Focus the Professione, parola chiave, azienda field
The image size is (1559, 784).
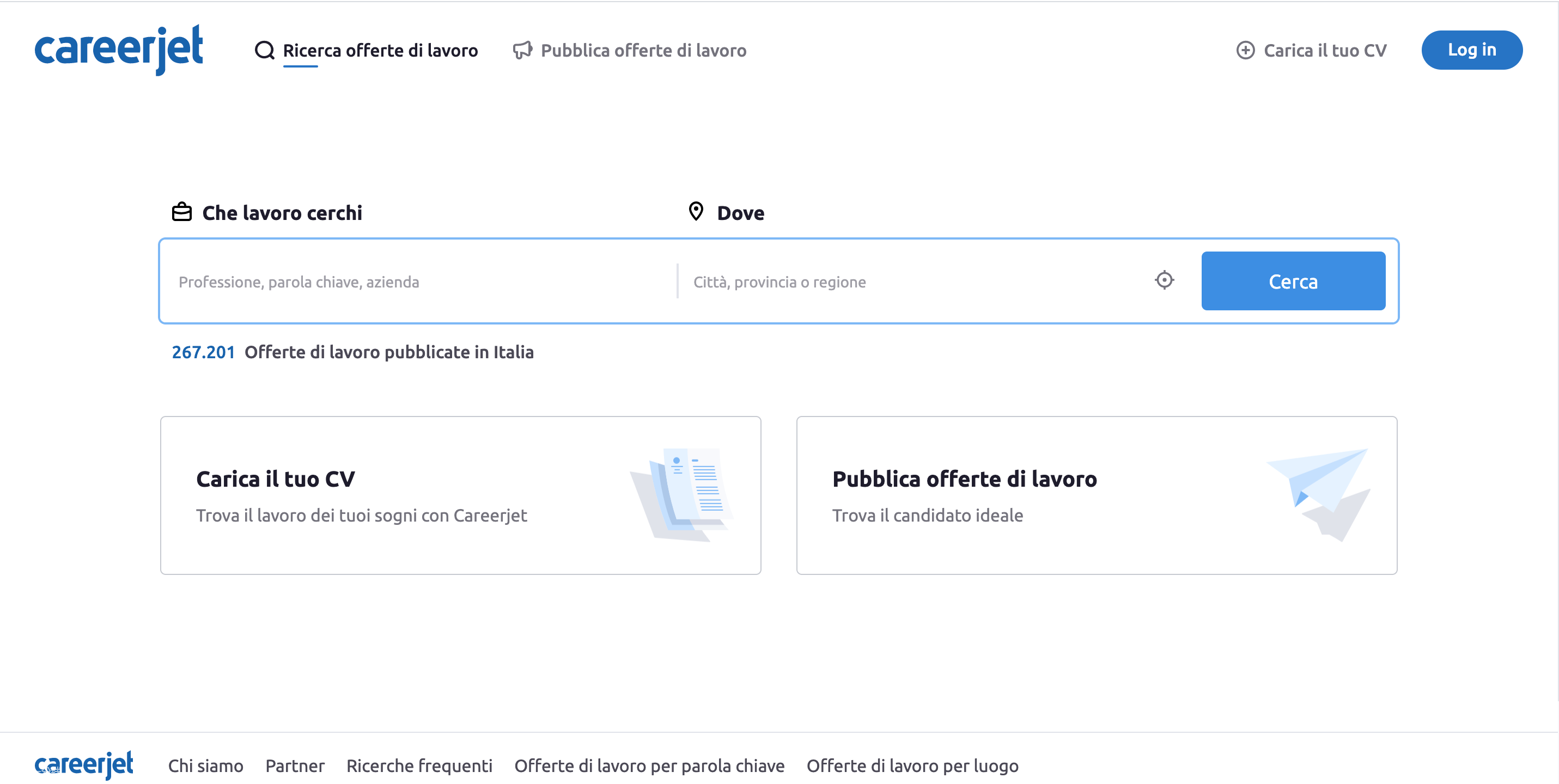tap(418, 282)
